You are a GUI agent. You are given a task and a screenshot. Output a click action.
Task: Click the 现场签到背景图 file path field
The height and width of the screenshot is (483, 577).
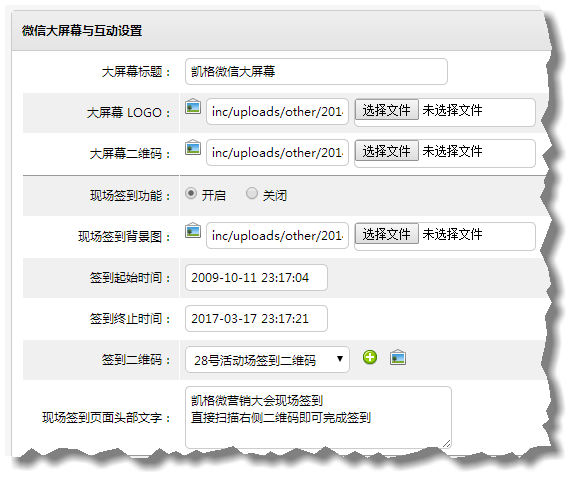(x=277, y=235)
